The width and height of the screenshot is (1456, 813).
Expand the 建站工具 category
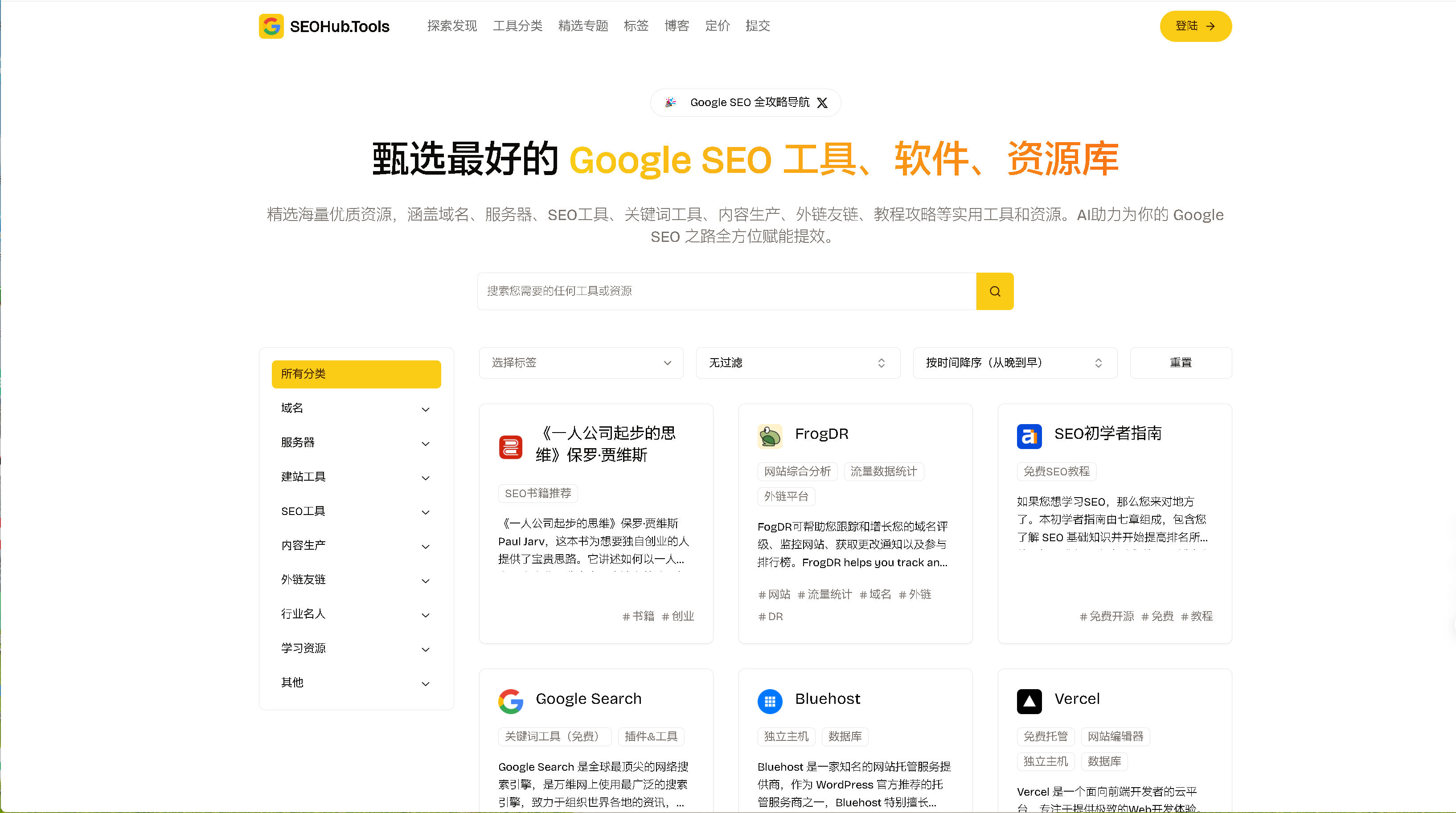(x=356, y=478)
